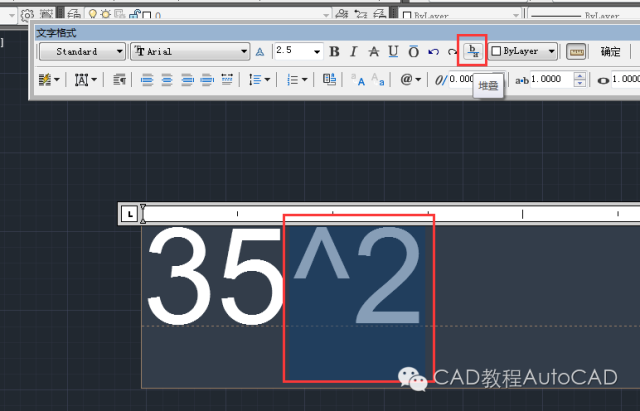Toggle the ruler display button

click(x=576, y=52)
